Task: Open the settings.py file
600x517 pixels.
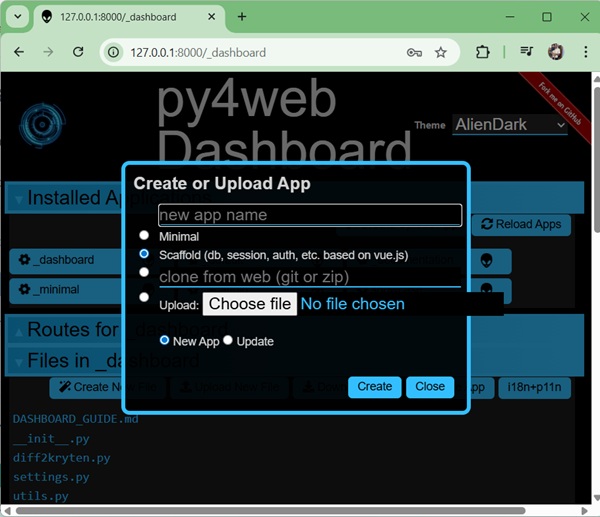Action: (x=51, y=477)
